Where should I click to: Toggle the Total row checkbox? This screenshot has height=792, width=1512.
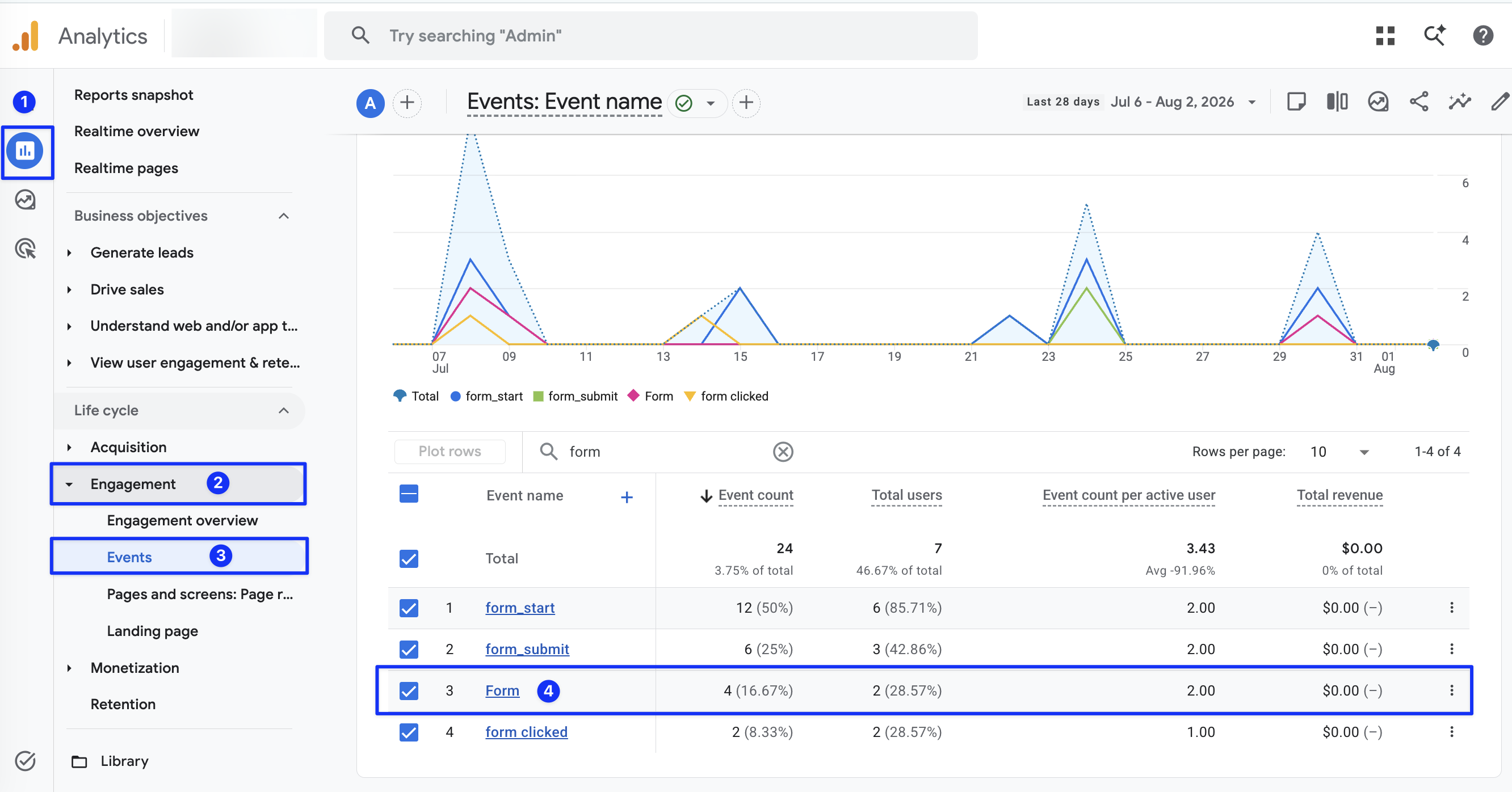tap(409, 558)
